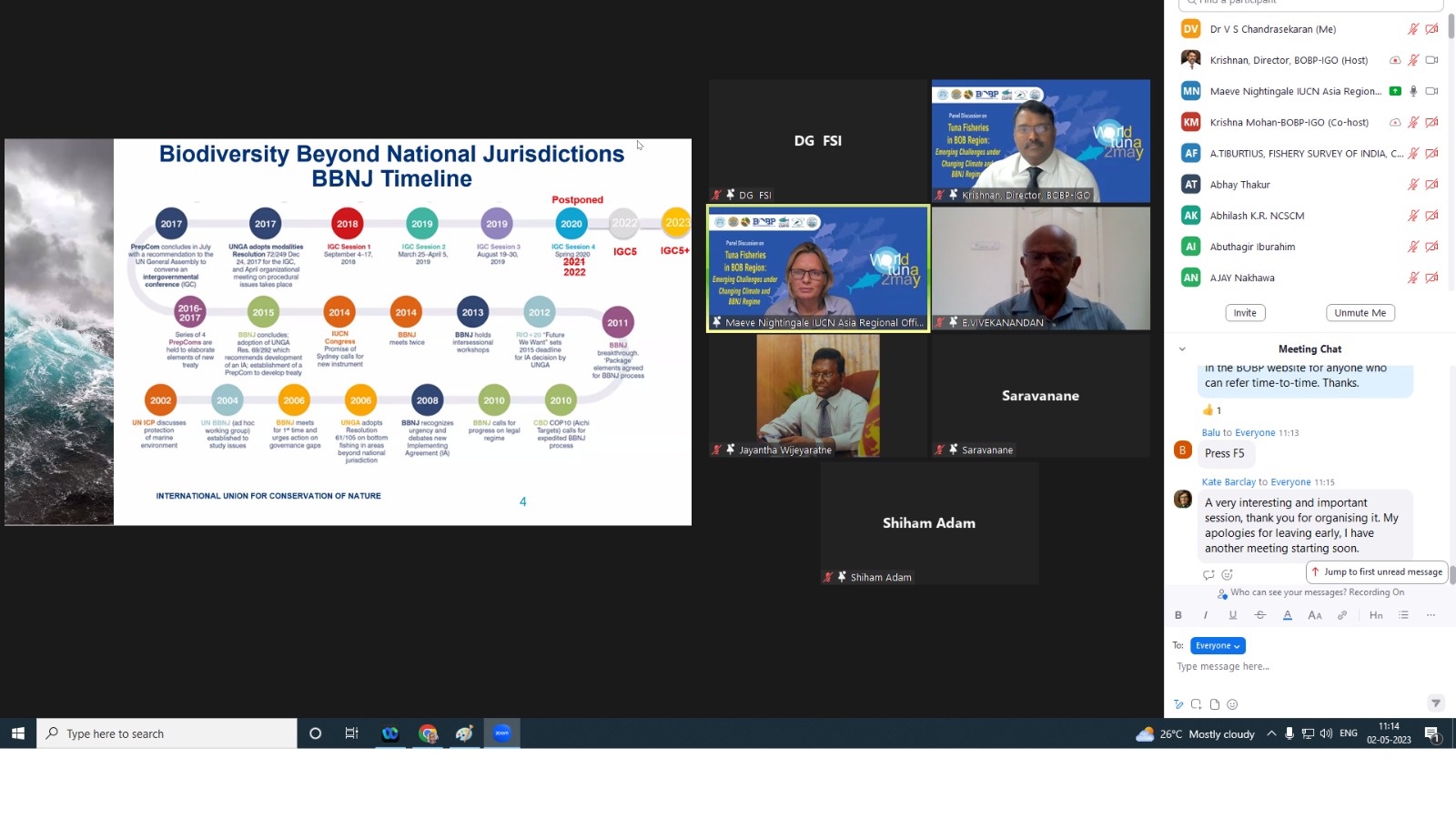The image size is (1456, 819).
Task: Click video-off icon of AJAY Nakhawa
Action: (x=1431, y=278)
